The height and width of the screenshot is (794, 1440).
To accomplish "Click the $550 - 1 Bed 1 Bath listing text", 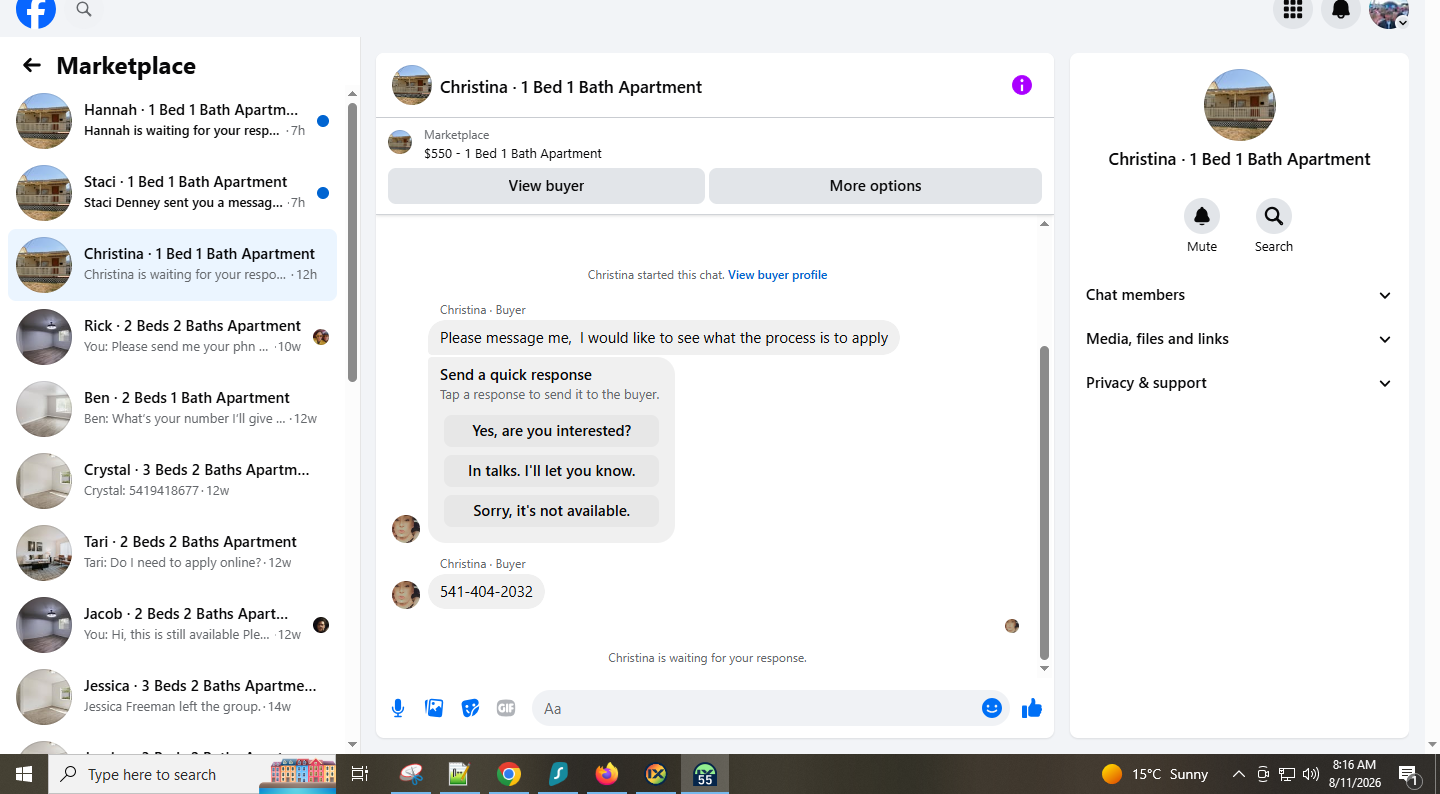I will click(513, 154).
